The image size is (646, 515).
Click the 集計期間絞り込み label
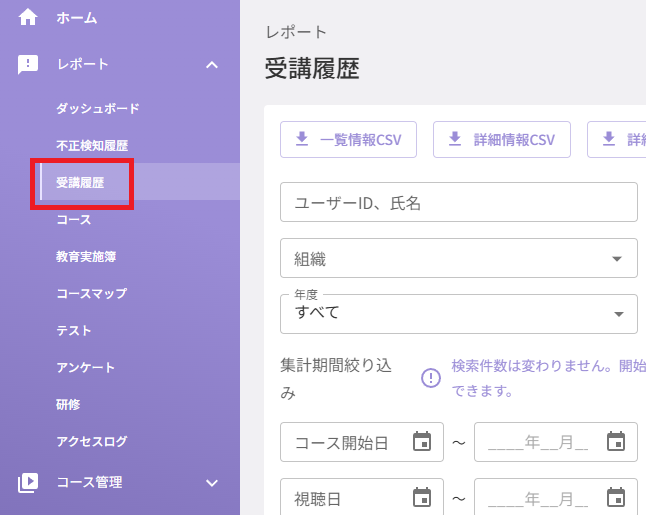[x=336, y=379]
